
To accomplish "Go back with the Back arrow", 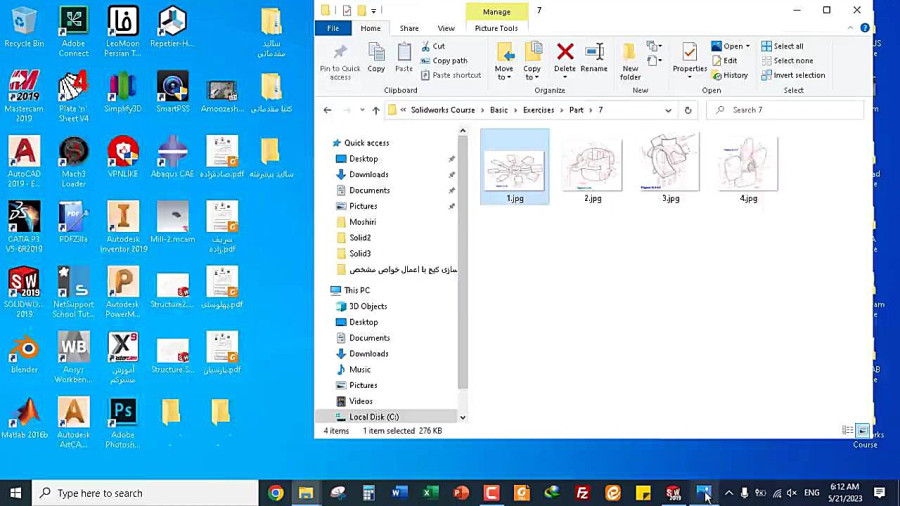I will click(x=327, y=110).
